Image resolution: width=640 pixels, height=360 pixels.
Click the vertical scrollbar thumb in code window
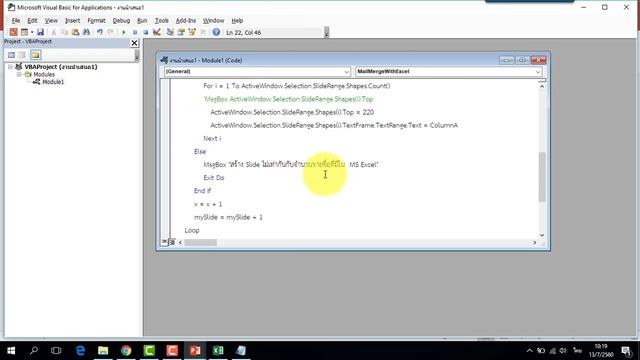coord(542,177)
